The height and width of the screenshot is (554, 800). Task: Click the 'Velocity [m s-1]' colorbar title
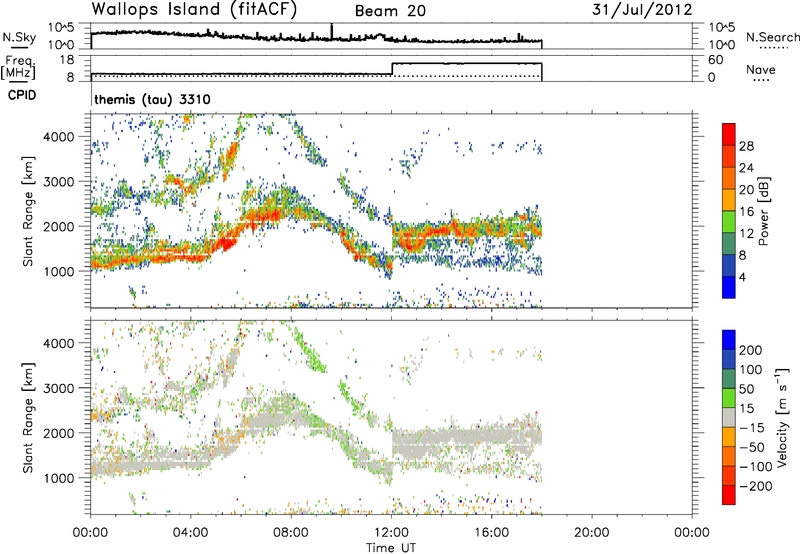coord(782,417)
